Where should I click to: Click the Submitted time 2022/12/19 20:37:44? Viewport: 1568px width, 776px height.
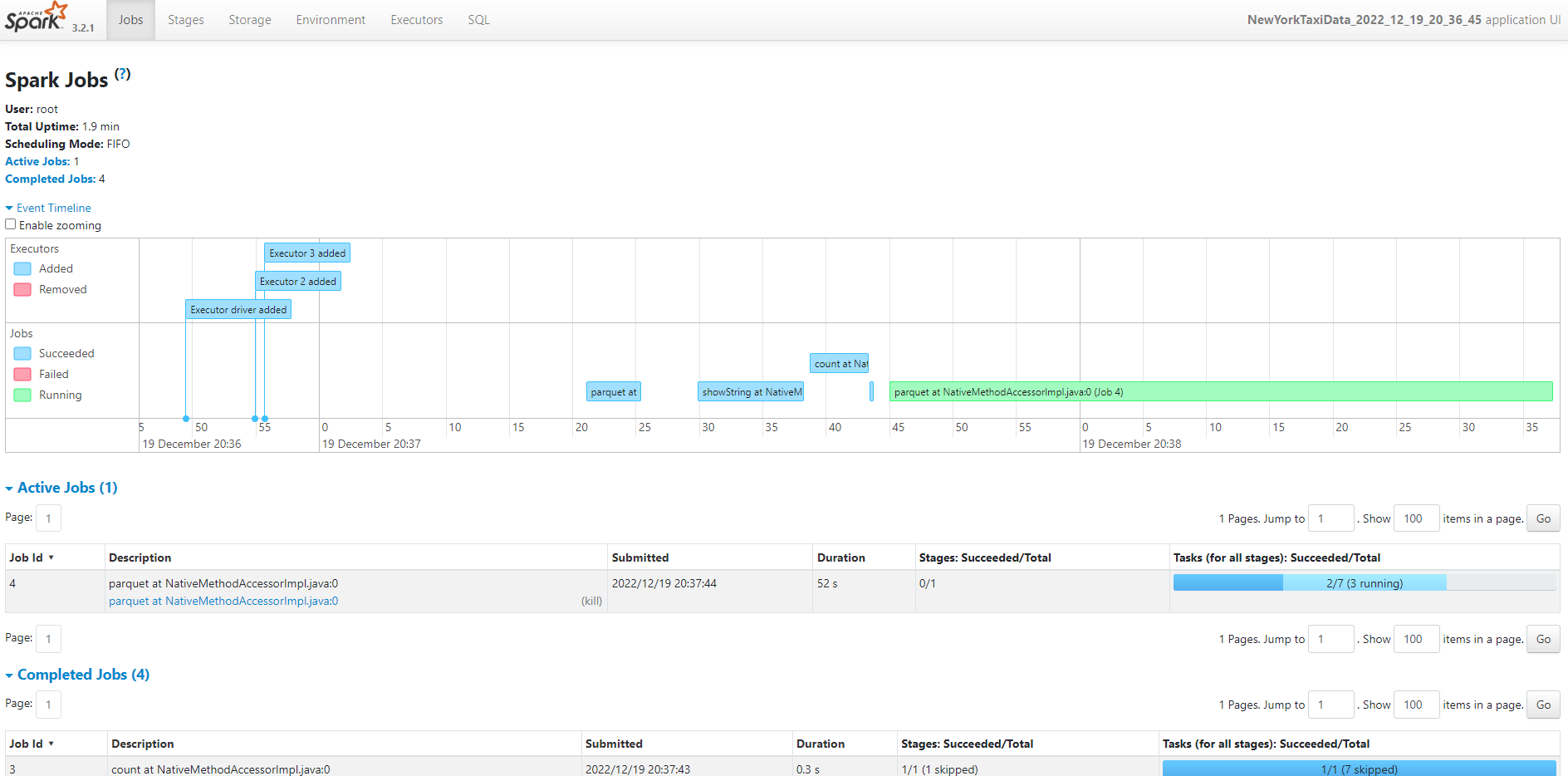[x=664, y=583]
